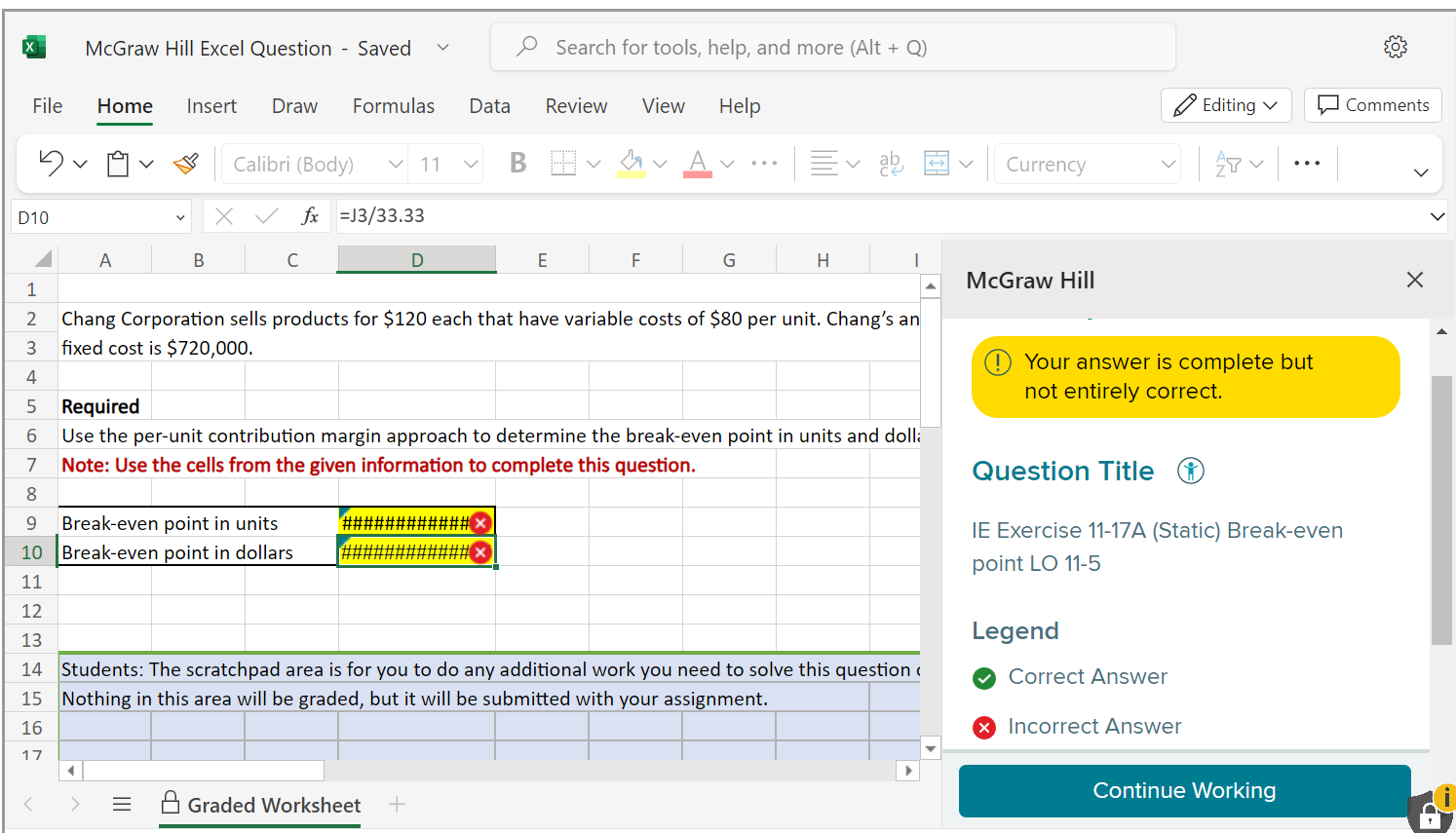Open the Comments panel
1456x833 pixels.
click(x=1372, y=104)
